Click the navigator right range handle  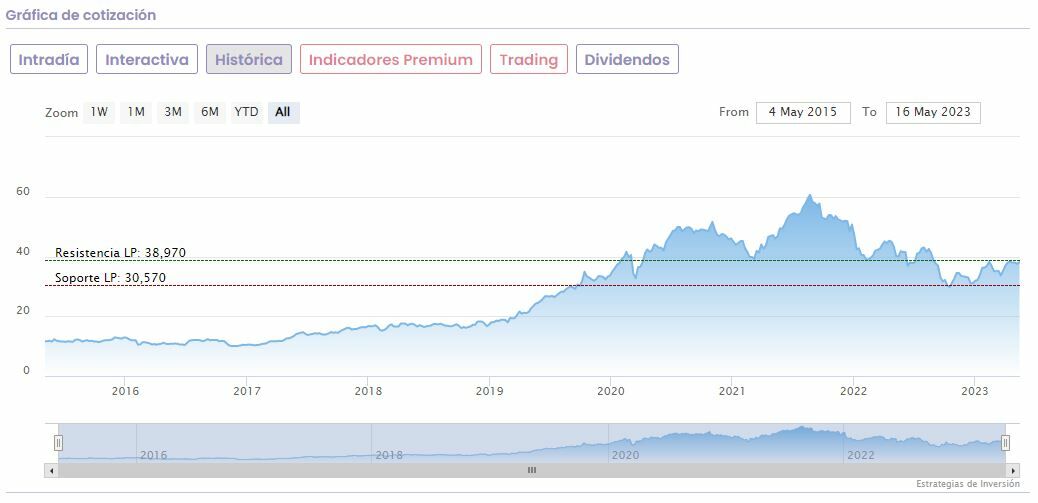(x=1005, y=442)
